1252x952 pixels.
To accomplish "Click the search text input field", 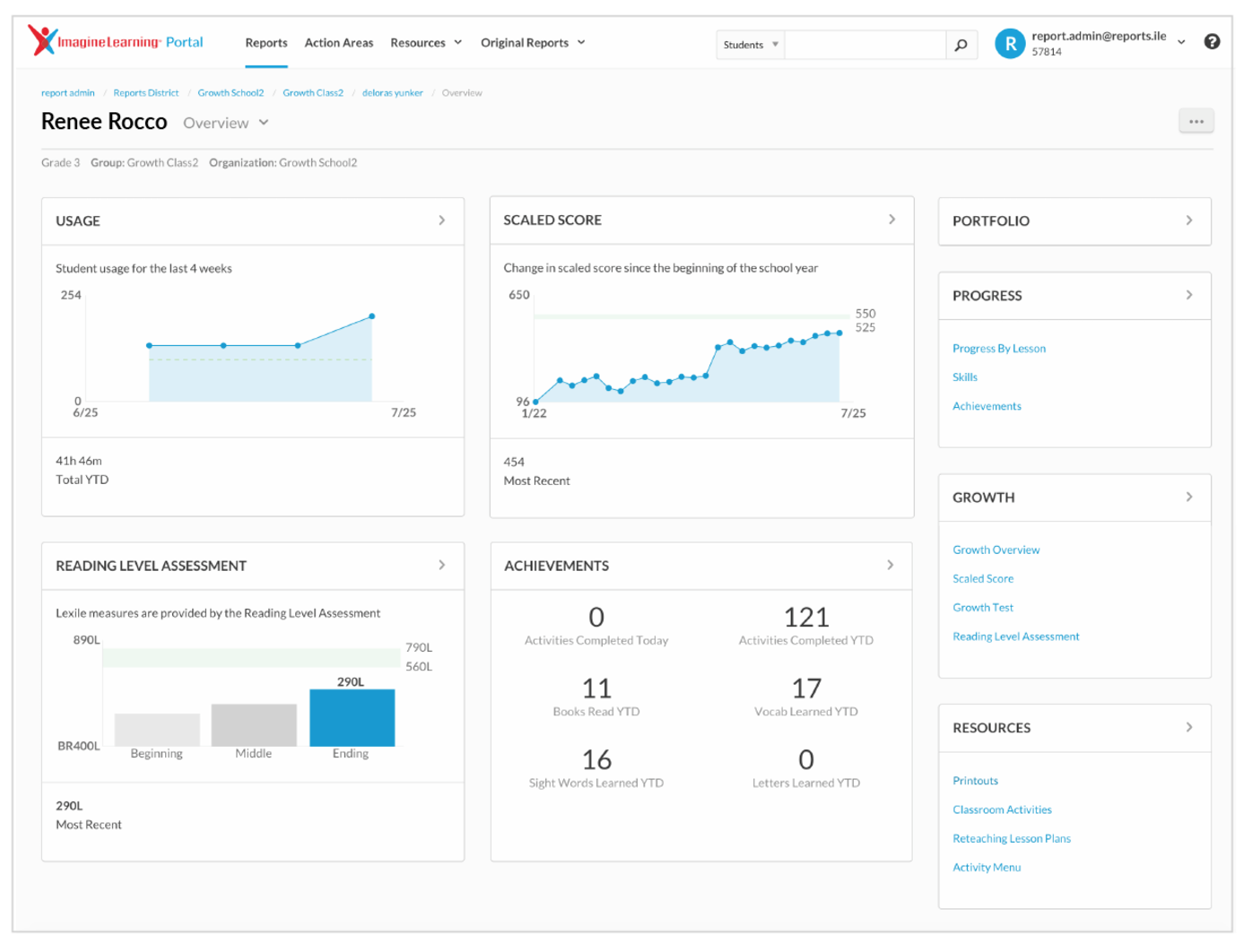I will [865, 45].
